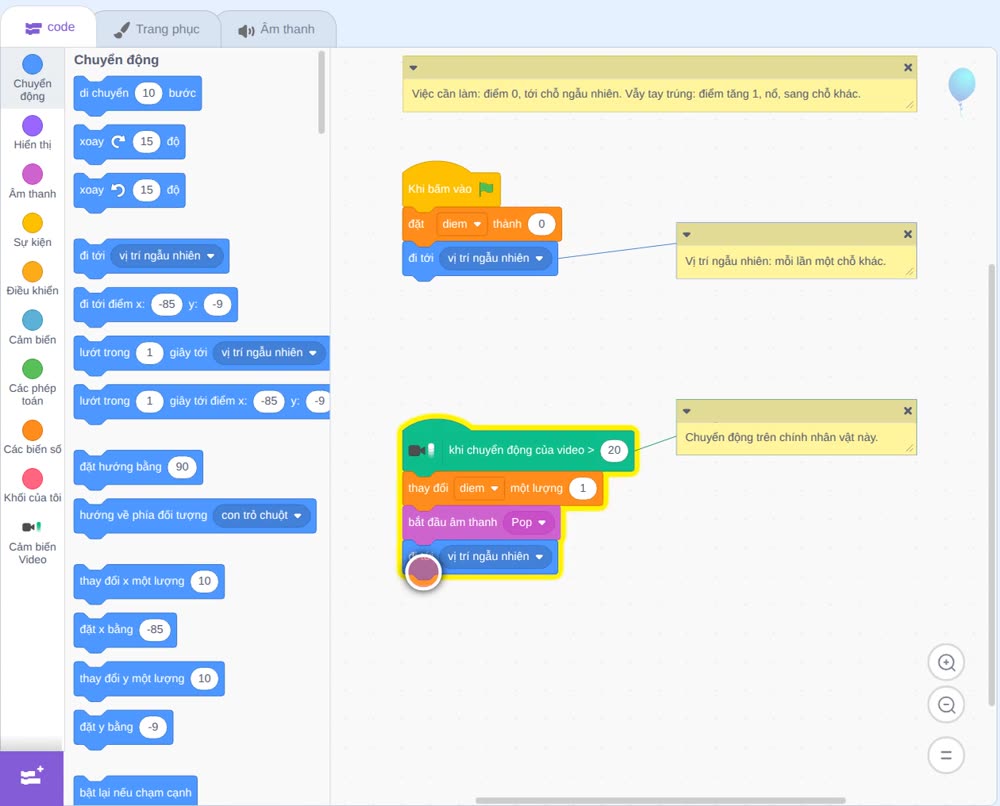Open the Âm thanh block category
The height and width of the screenshot is (806, 1000).
click(33, 181)
